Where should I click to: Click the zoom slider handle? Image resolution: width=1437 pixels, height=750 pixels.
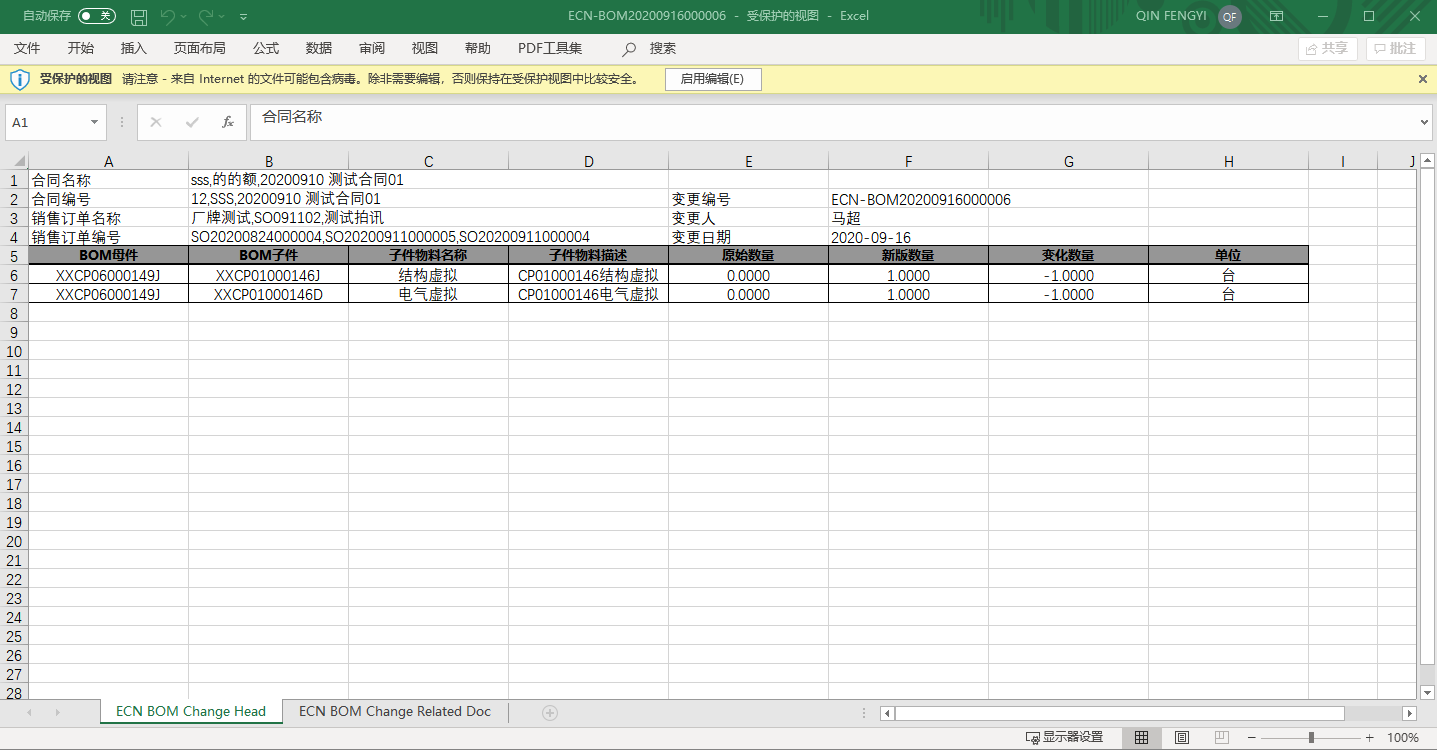click(x=1311, y=737)
